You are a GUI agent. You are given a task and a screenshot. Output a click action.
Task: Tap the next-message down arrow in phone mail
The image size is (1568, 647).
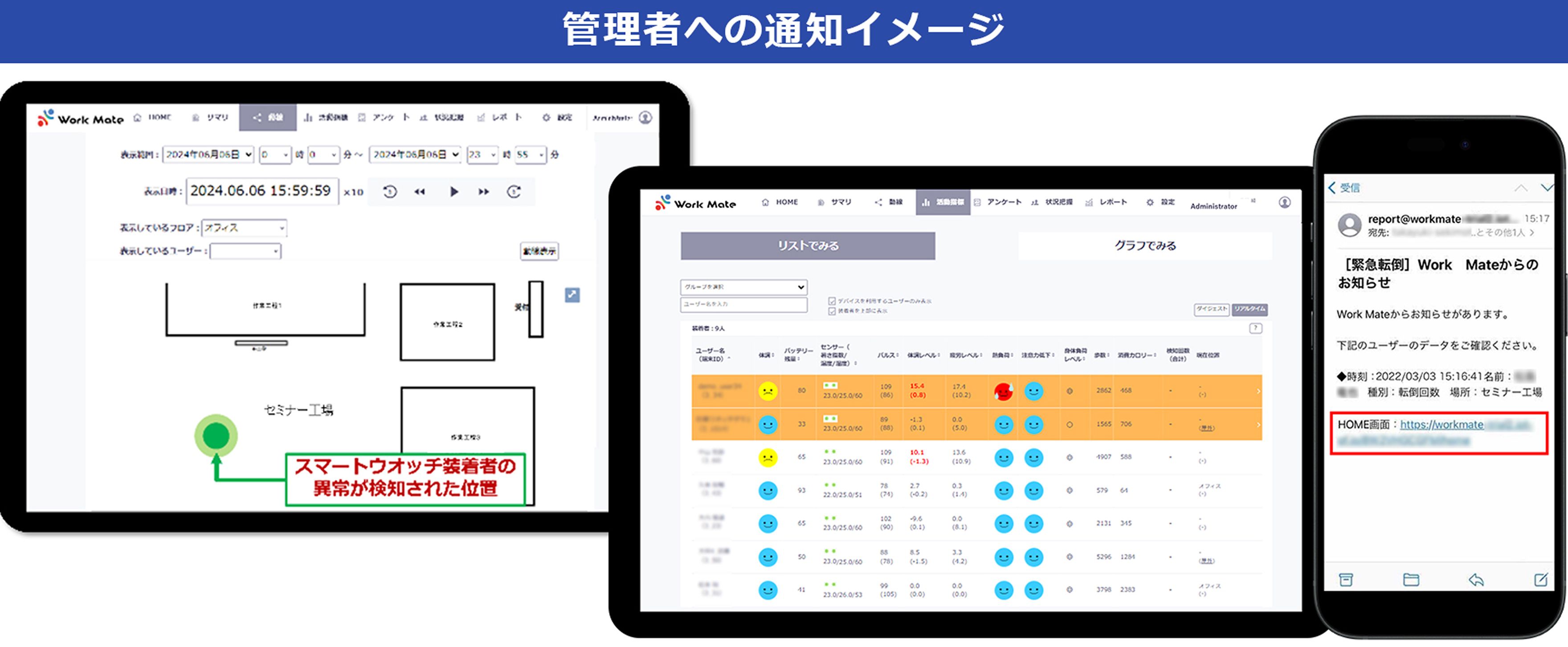pyautogui.click(x=1548, y=188)
